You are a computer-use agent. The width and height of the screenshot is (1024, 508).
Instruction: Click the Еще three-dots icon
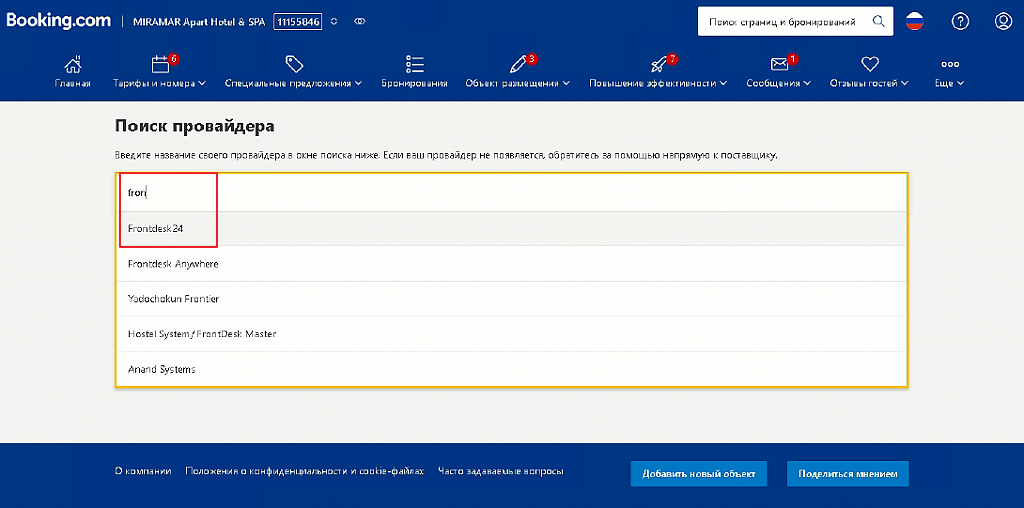[x=950, y=64]
